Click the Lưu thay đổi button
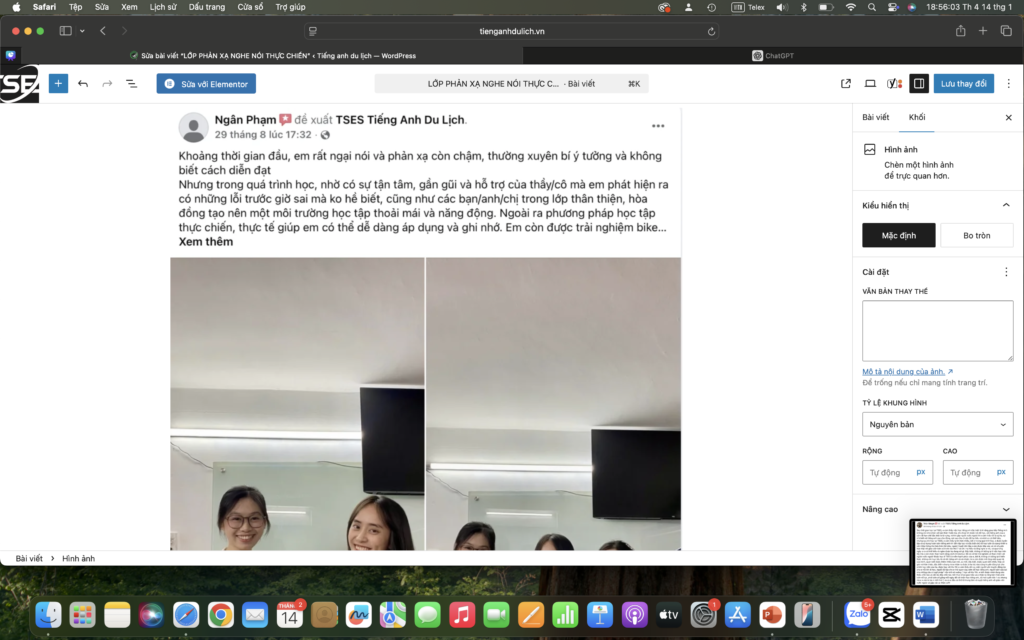The height and width of the screenshot is (640, 1024). click(963, 84)
